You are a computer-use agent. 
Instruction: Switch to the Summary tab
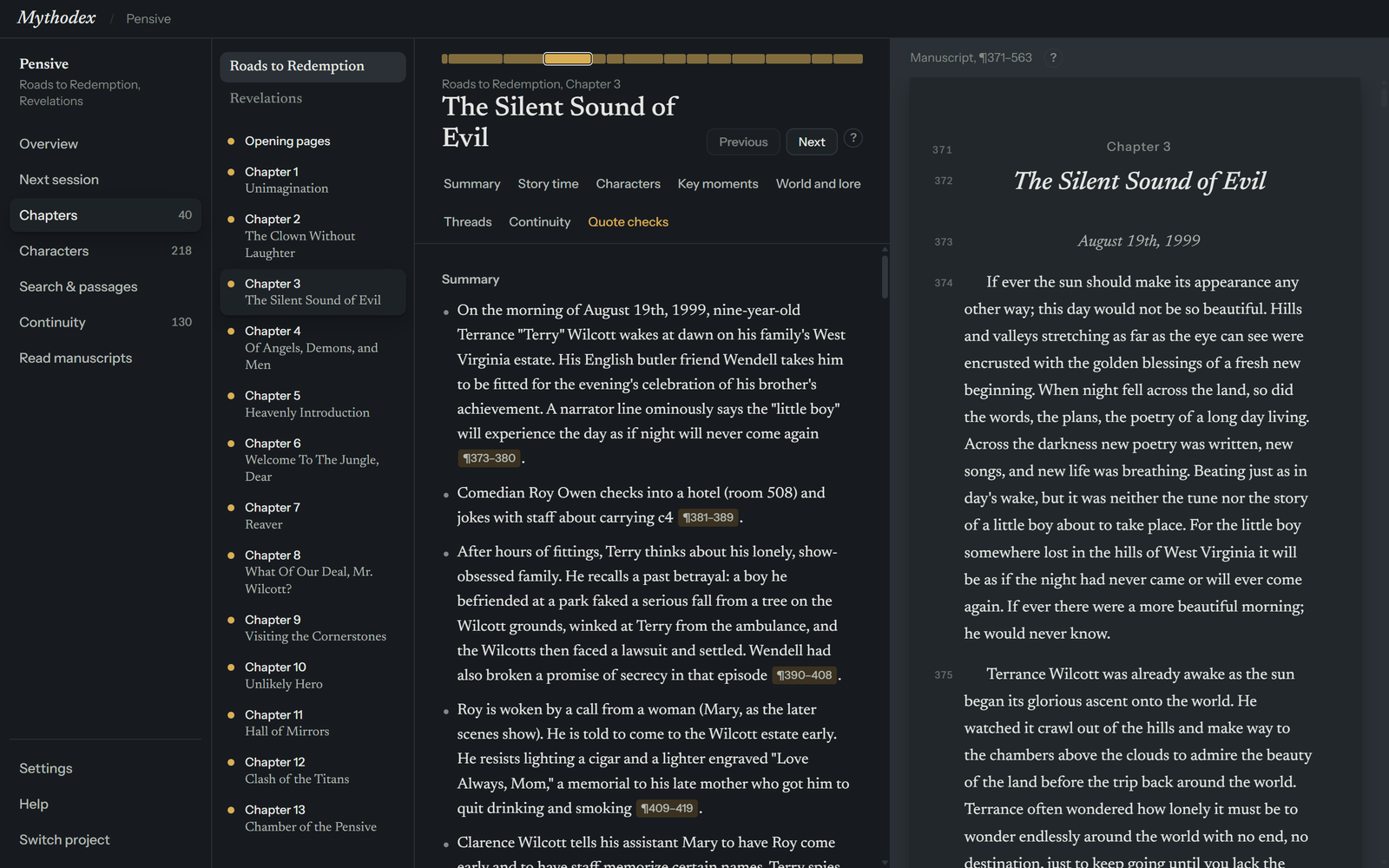pos(471,184)
